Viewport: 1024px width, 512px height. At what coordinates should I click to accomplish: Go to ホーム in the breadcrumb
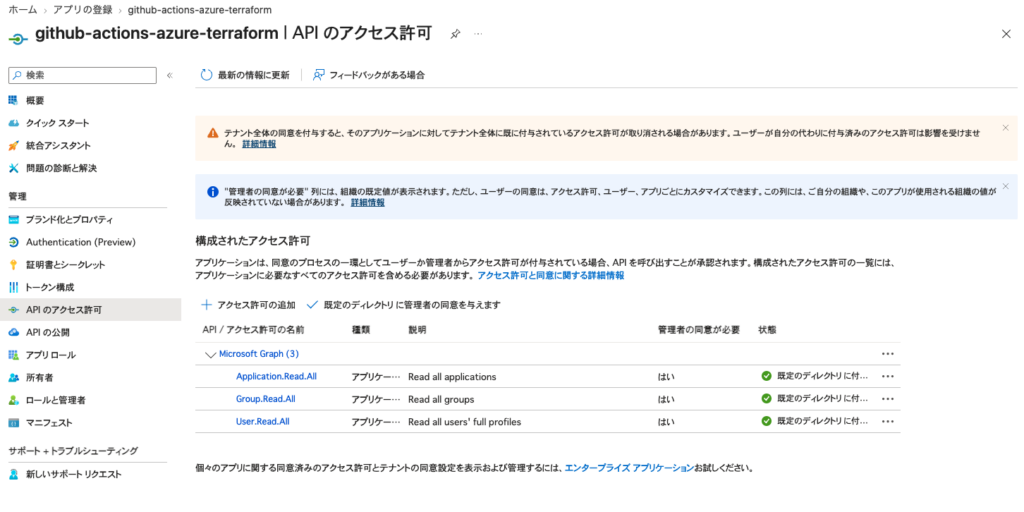pyautogui.click(x=23, y=10)
